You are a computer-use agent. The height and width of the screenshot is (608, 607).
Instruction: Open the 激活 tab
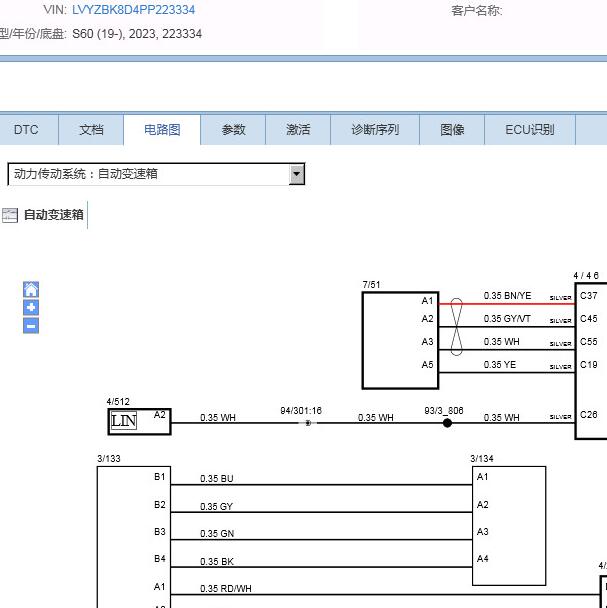pos(298,130)
